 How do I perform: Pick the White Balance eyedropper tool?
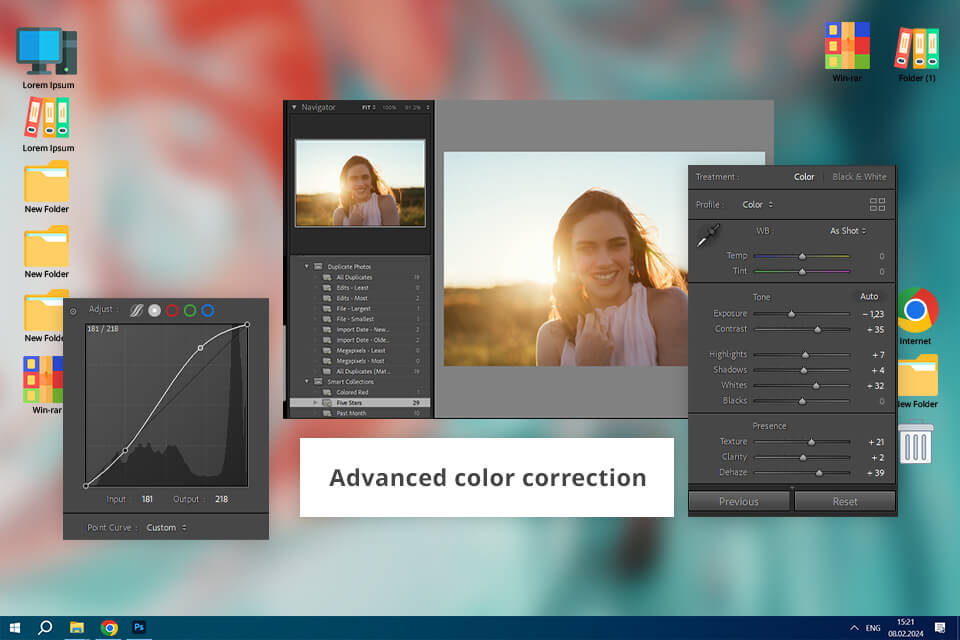(x=709, y=236)
